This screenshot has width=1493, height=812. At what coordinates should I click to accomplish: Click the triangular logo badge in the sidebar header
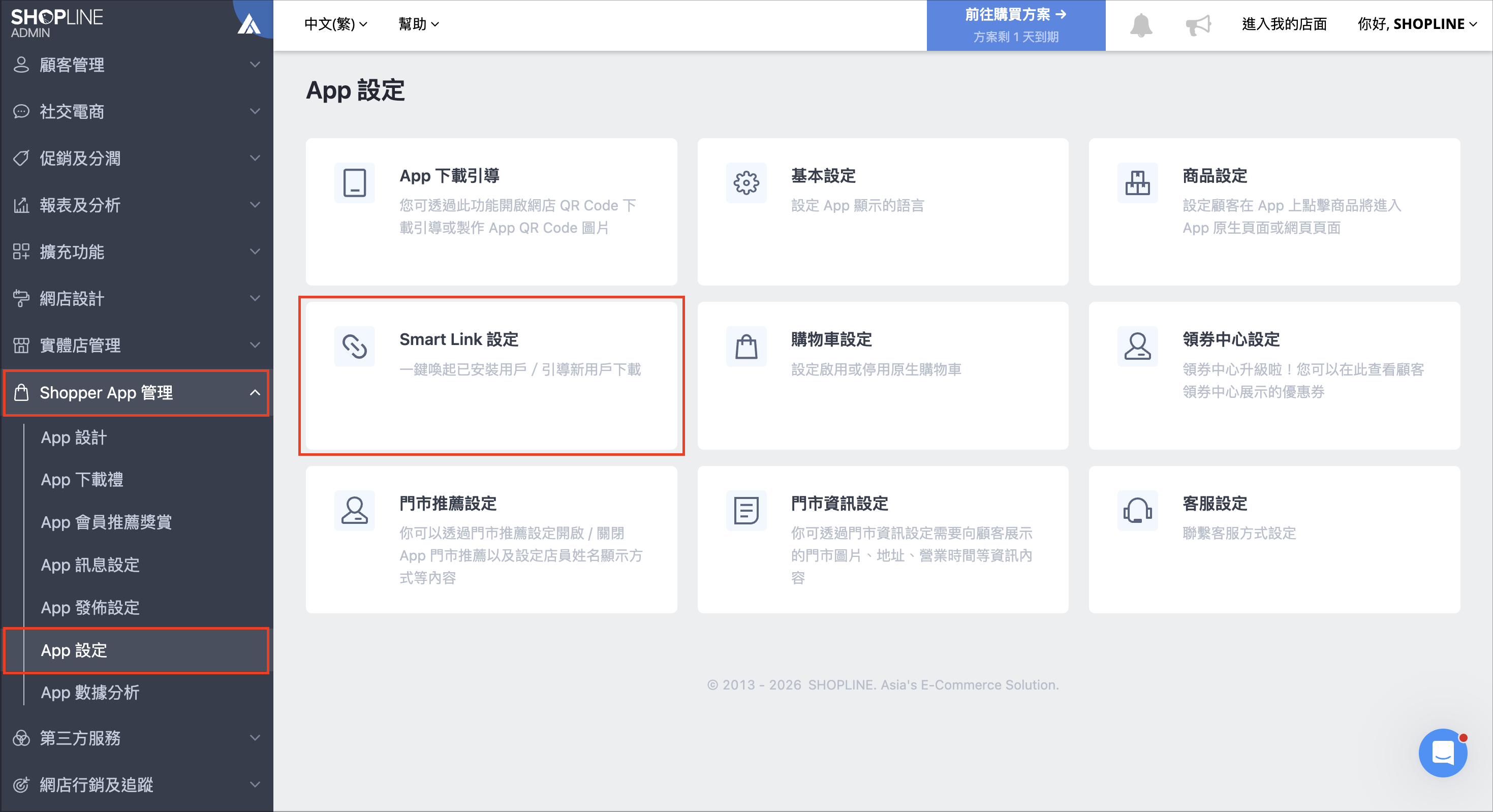coord(249,24)
